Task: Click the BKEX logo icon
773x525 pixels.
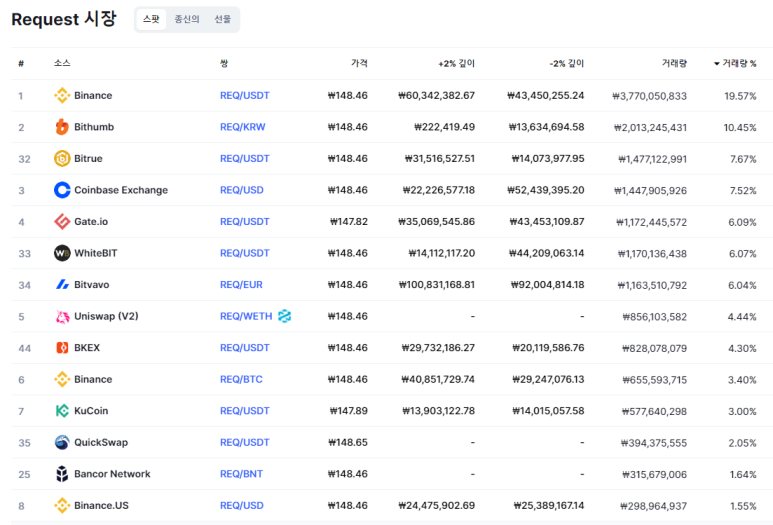Action: coord(62,348)
